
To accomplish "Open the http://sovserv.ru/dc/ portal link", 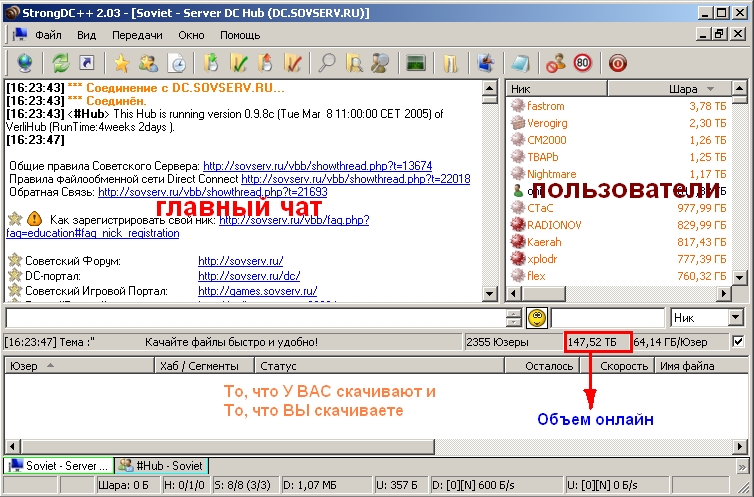I will pyautogui.click(x=249, y=276).
